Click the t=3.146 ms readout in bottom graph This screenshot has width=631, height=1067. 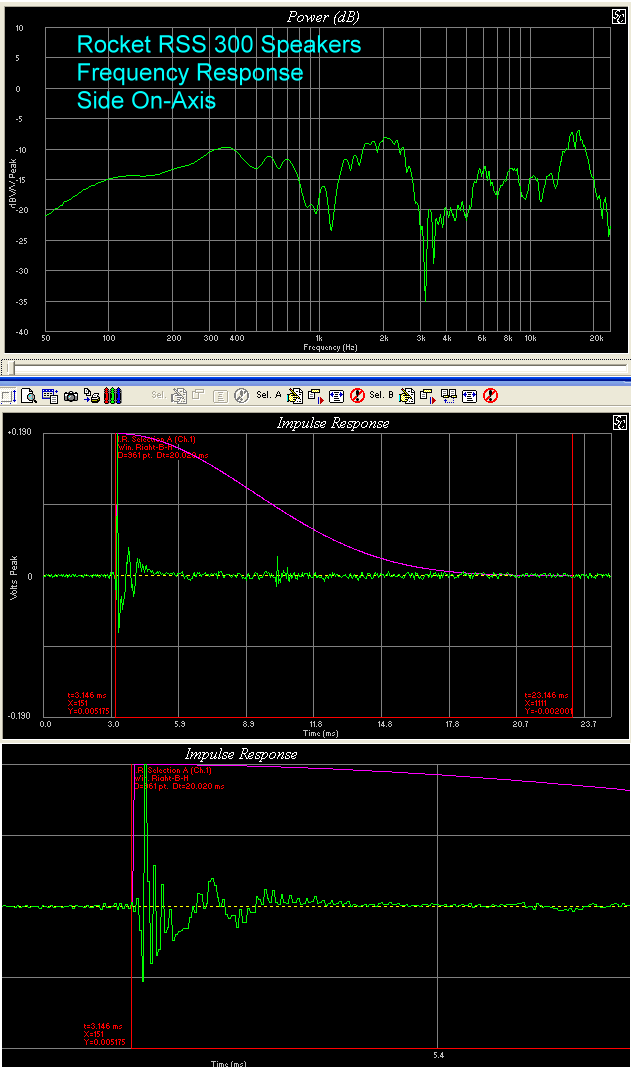coord(103,1026)
